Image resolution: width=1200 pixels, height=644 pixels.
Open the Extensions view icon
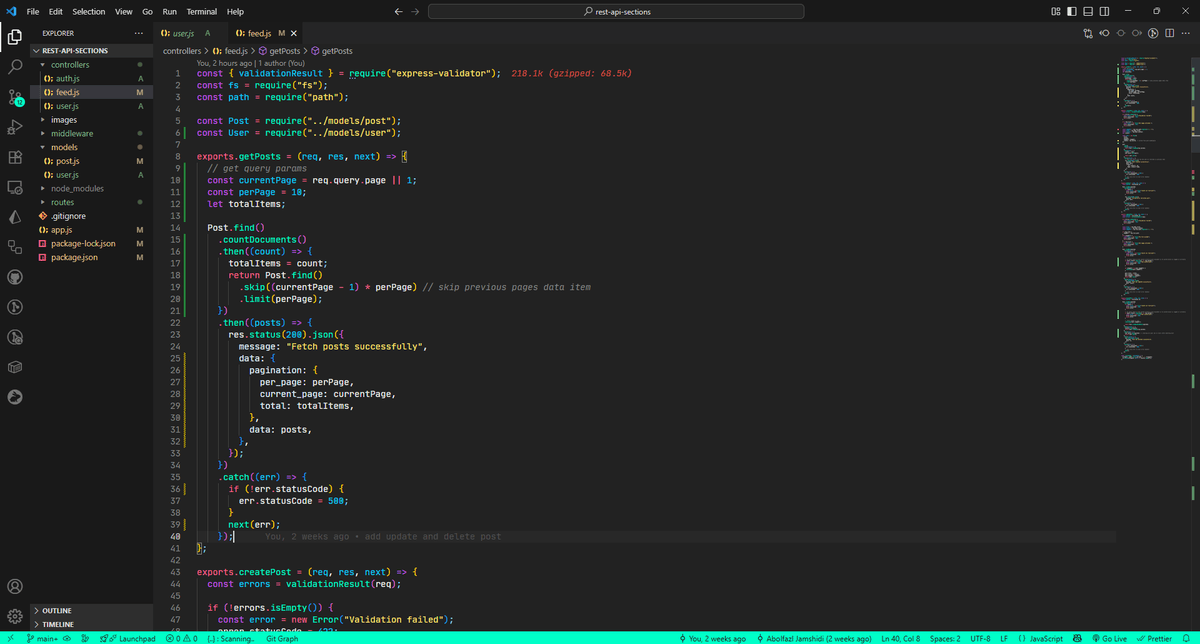(15, 157)
